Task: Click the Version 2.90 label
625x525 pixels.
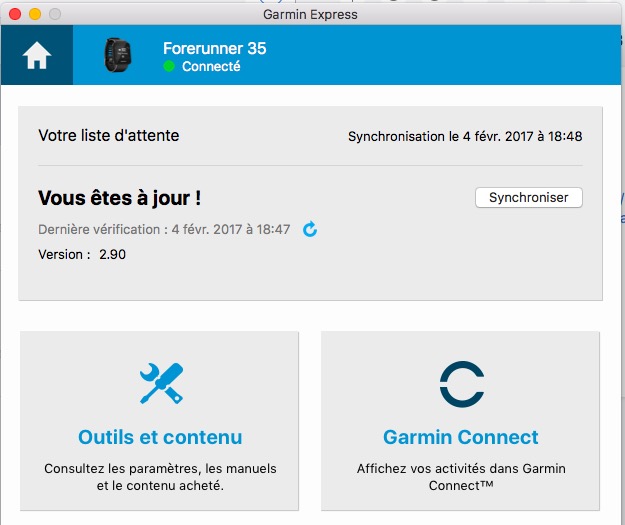Action: point(82,254)
